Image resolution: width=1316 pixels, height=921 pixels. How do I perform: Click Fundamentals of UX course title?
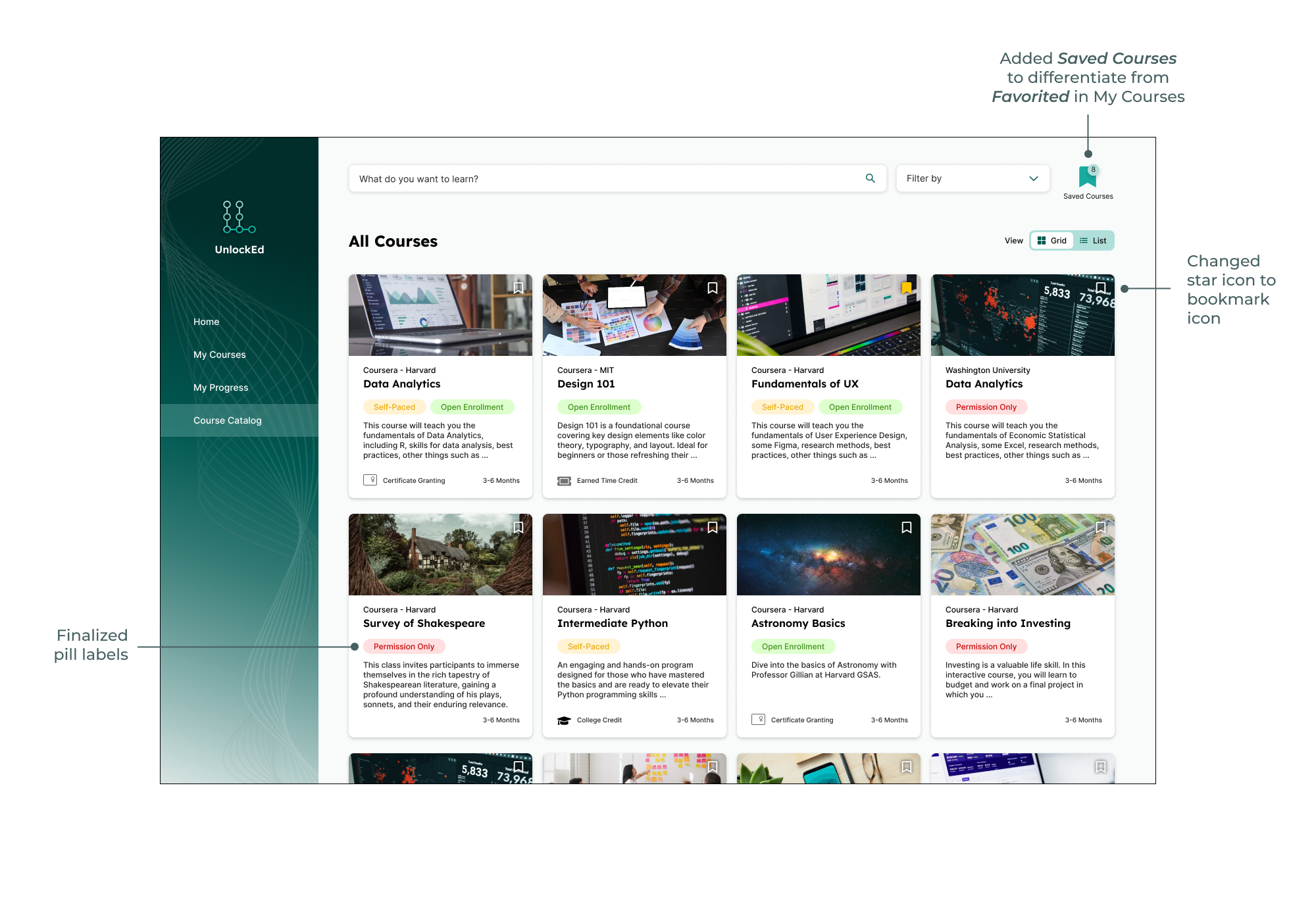(x=805, y=384)
